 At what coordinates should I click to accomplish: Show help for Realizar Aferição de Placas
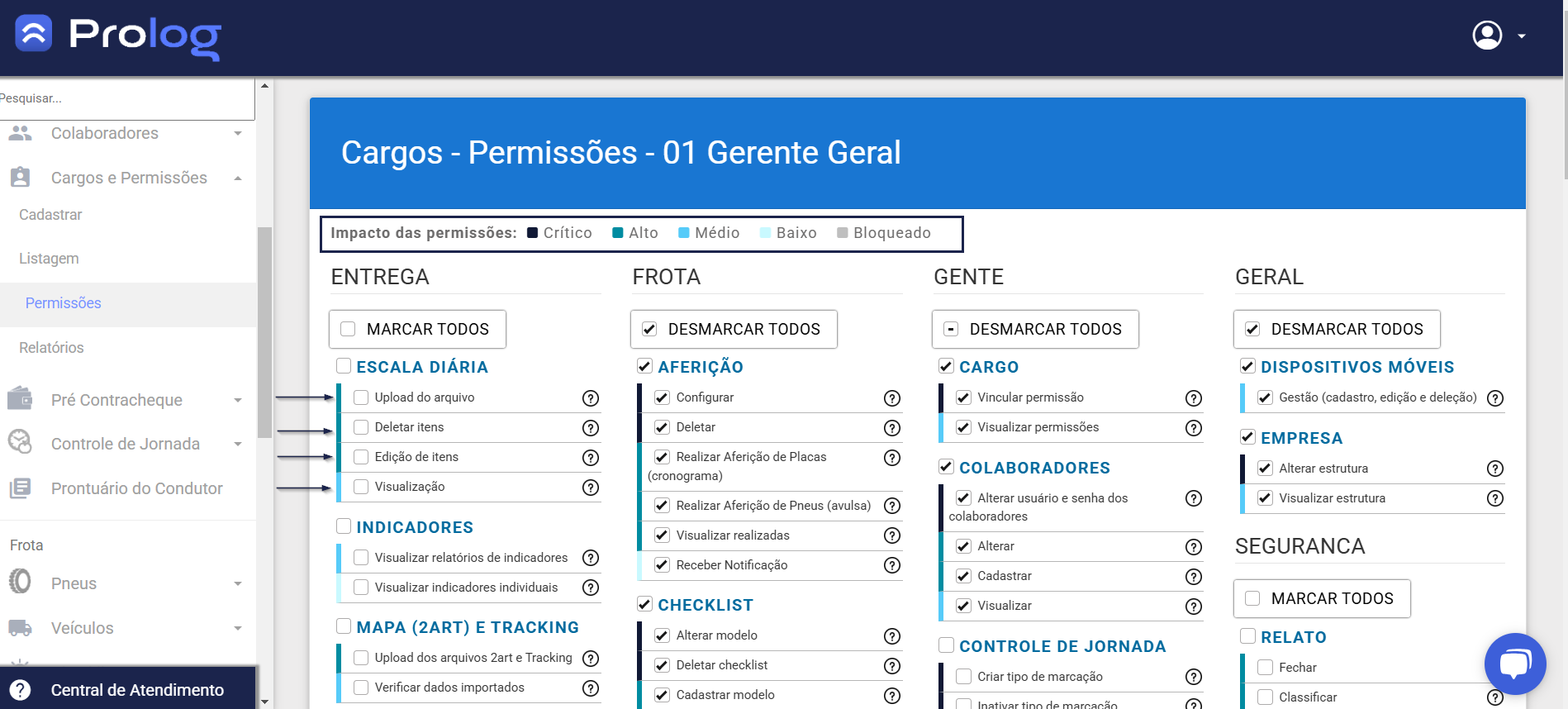click(892, 458)
